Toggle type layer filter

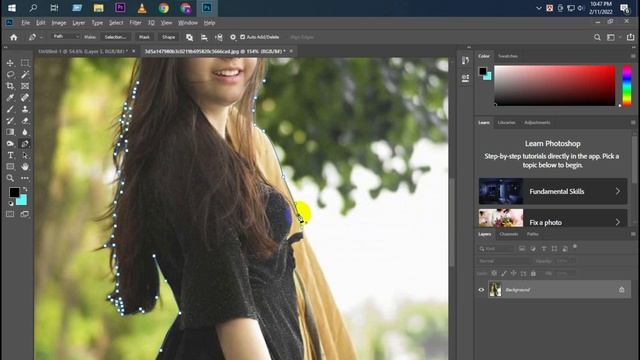pos(544,249)
